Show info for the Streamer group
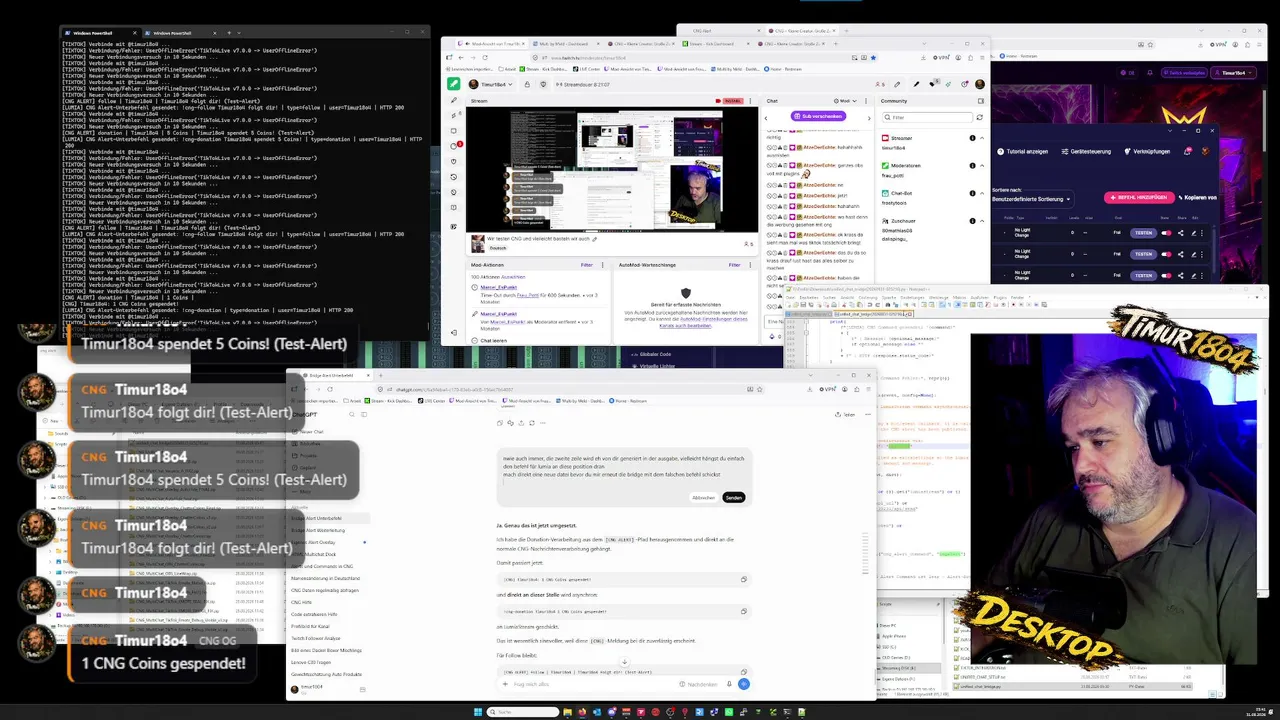The width and height of the screenshot is (1280, 720). point(972,138)
